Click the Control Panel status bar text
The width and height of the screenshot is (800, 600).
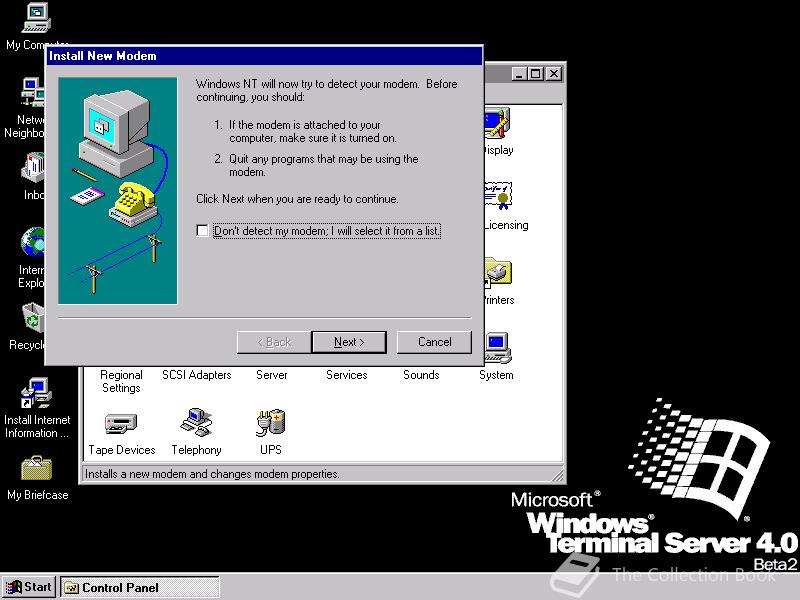click(212, 474)
